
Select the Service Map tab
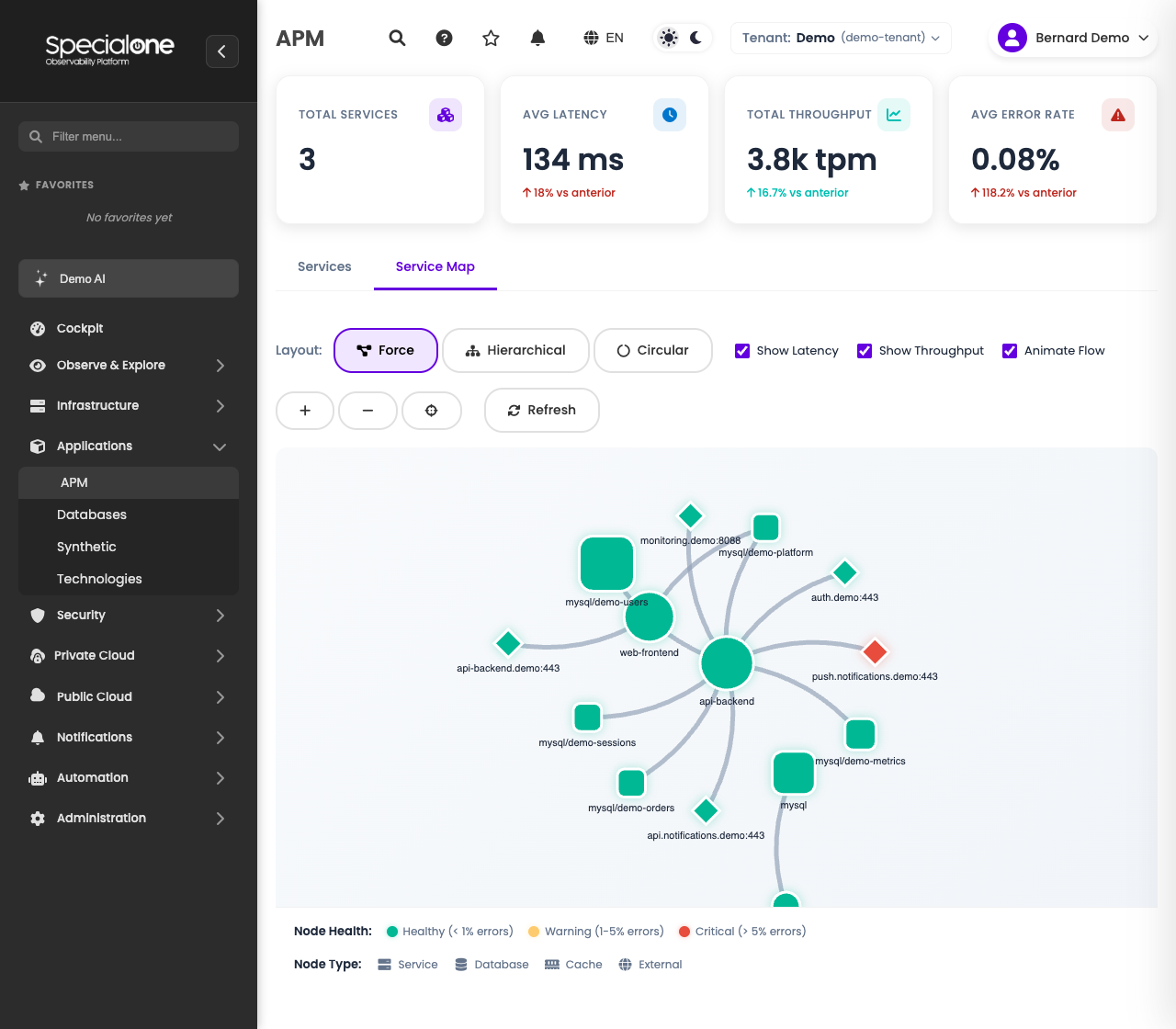[x=435, y=266]
